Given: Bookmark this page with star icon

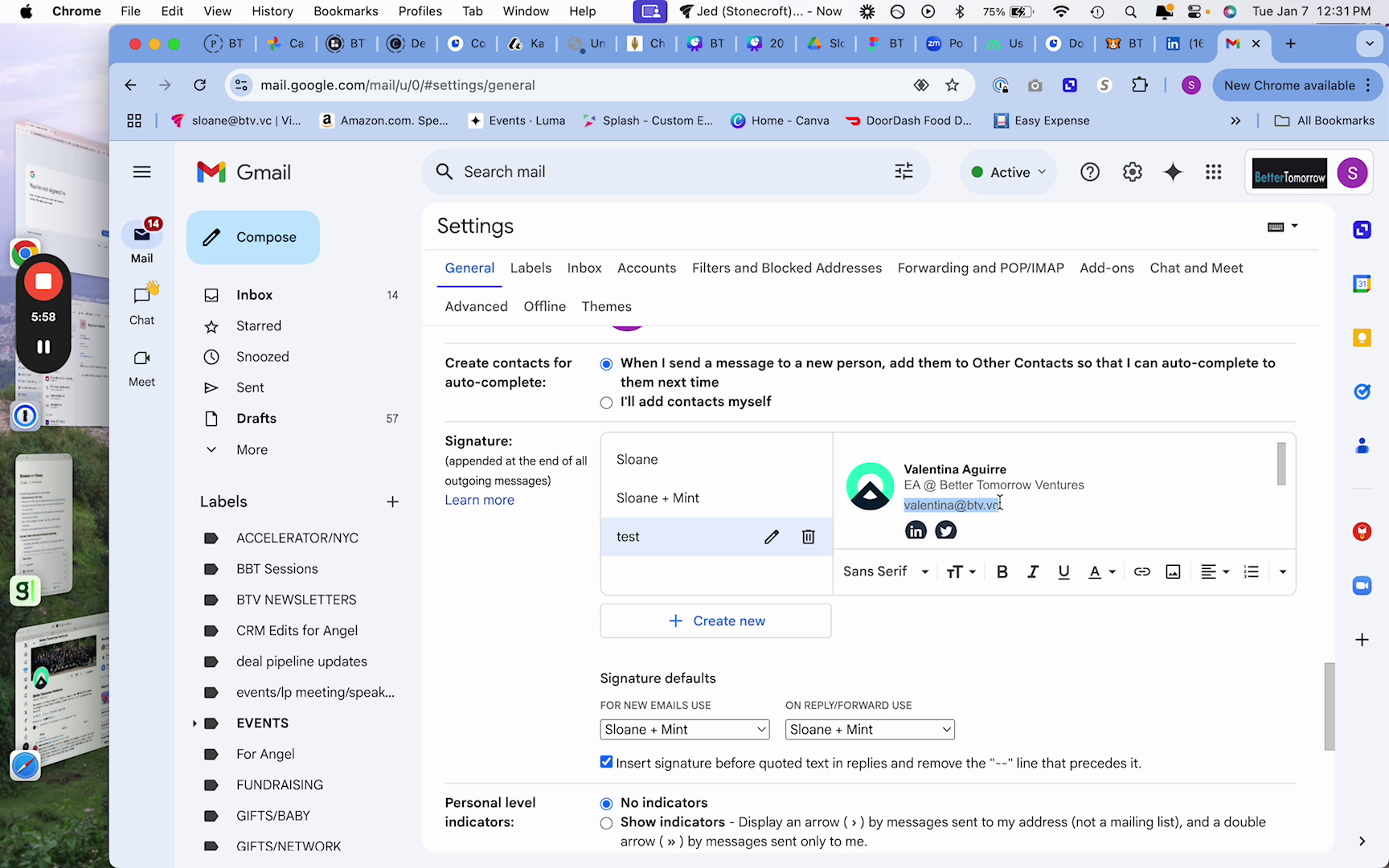Looking at the screenshot, I should click(x=953, y=85).
